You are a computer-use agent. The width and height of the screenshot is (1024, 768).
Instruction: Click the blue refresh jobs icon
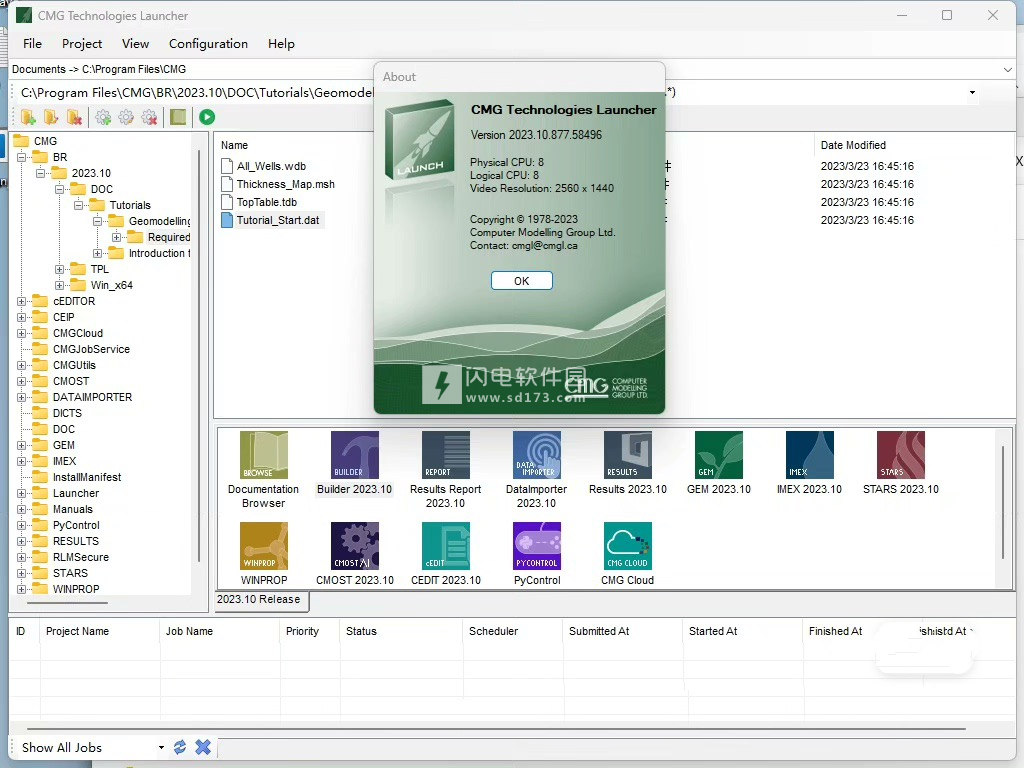point(180,747)
